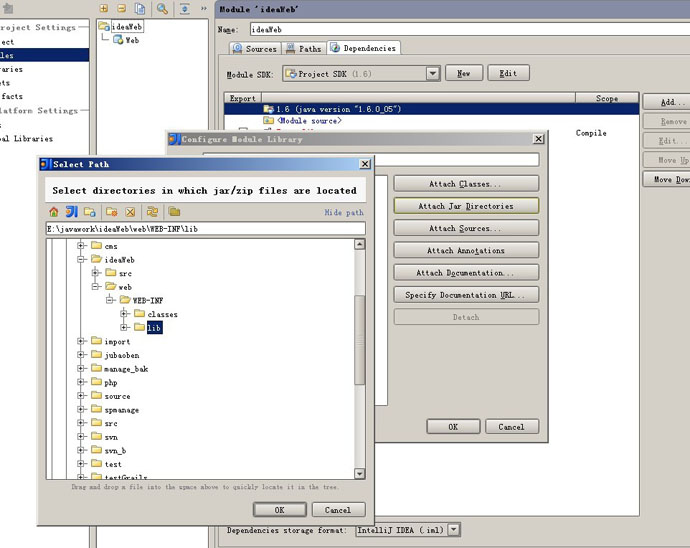This screenshot has height=548, width=690.
Task: Select the php folder
Action: (111, 382)
